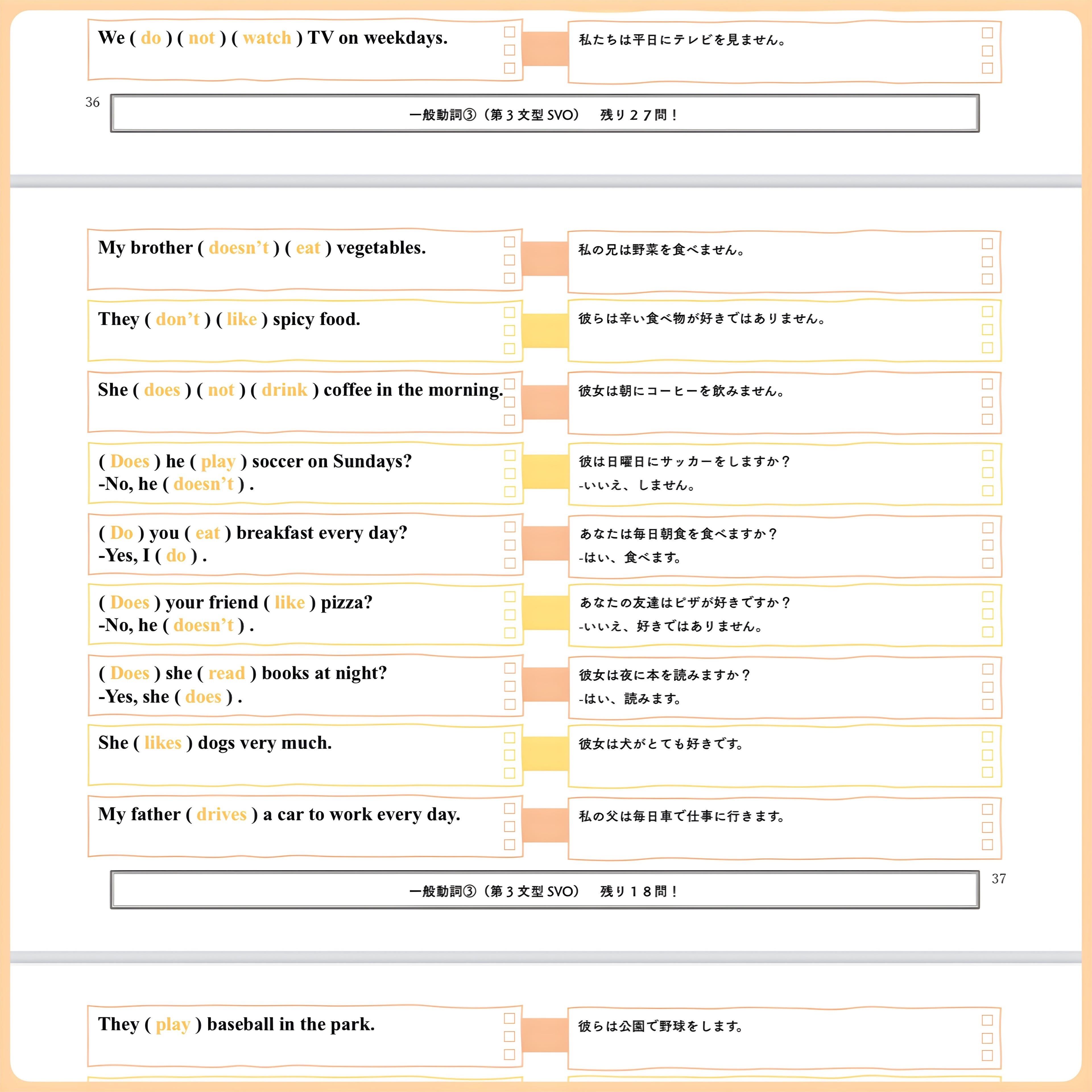Click yellow connector bar beside "They don't like spicy food"
Image resolution: width=1092 pixels, height=1092 pixels.
(545, 331)
